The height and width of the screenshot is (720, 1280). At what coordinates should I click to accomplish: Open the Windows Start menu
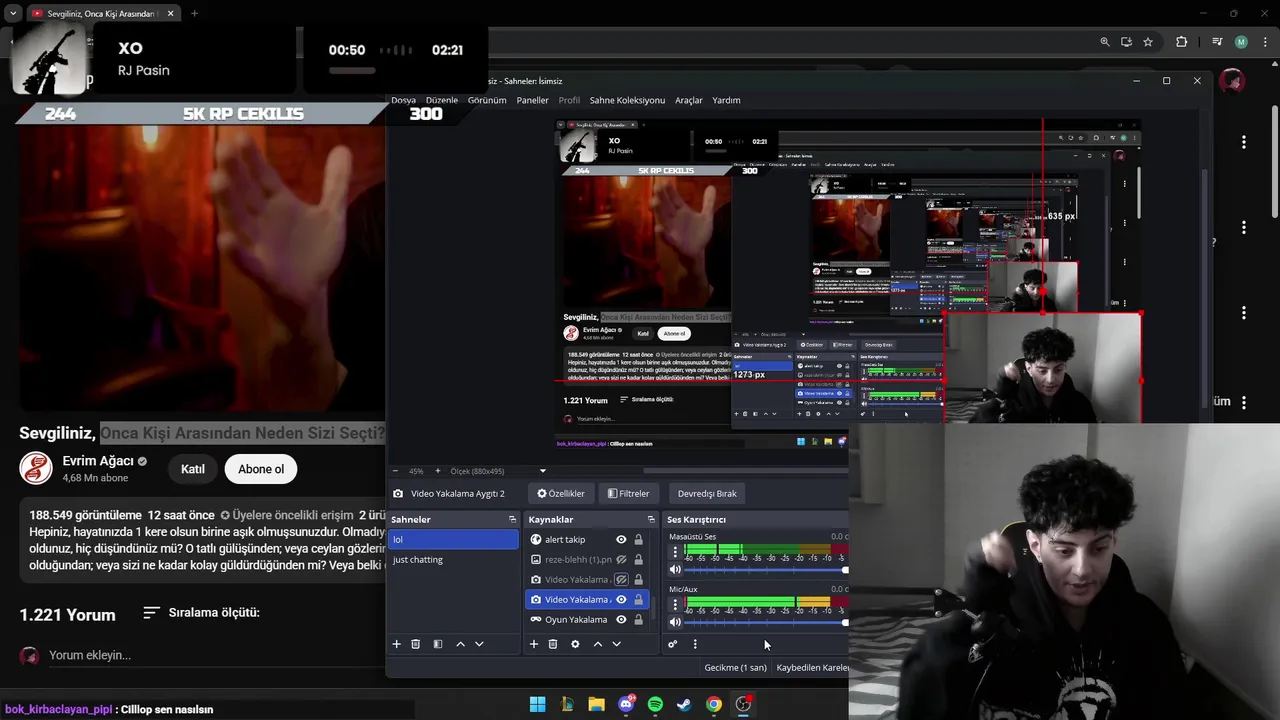click(537, 704)
